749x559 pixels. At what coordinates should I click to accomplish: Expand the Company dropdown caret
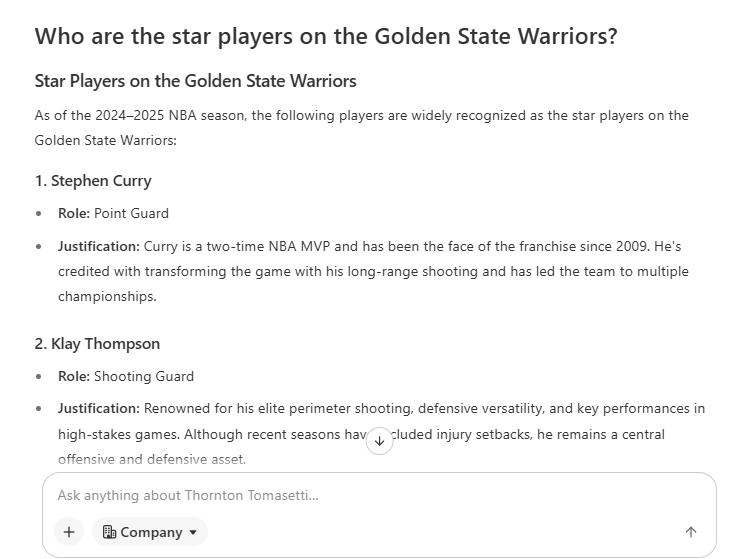click(193, 532)
